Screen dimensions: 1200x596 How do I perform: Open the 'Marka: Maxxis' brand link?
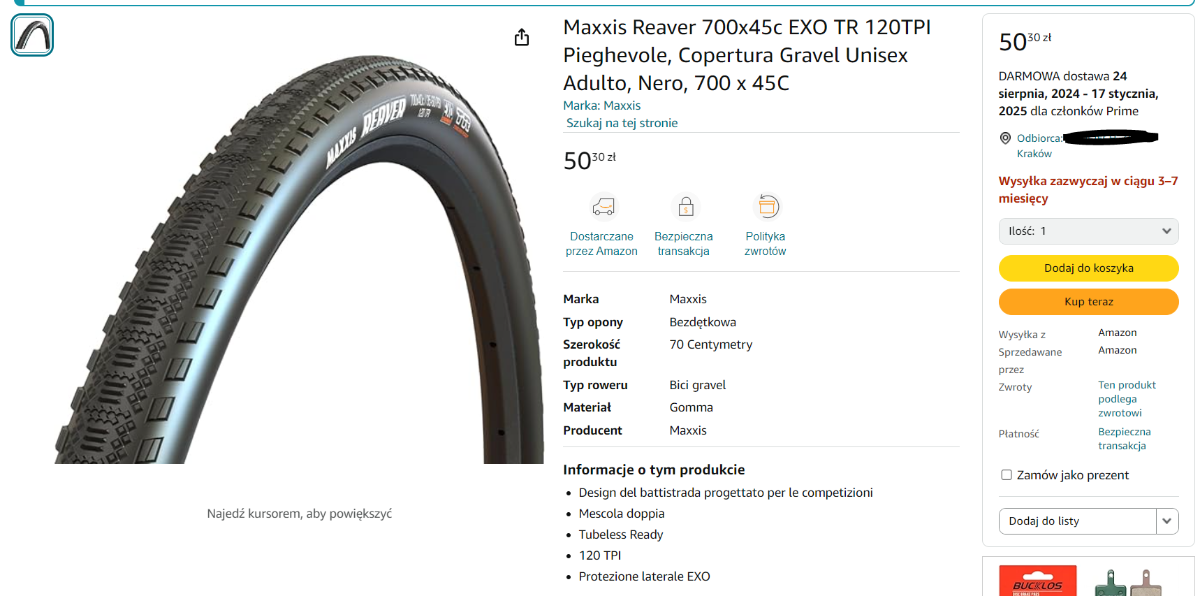pyautogui.click(x=602, y=105)
